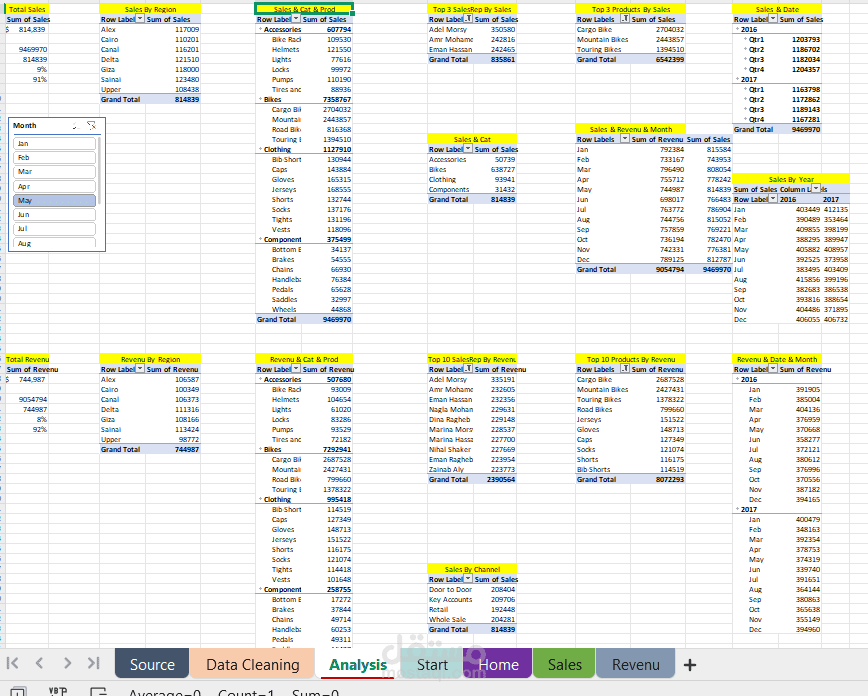Screen dimensions: 868x696
Task: Collapse Accessories group in Sales & Cat & Prod
Action: [x=260, y=29]
